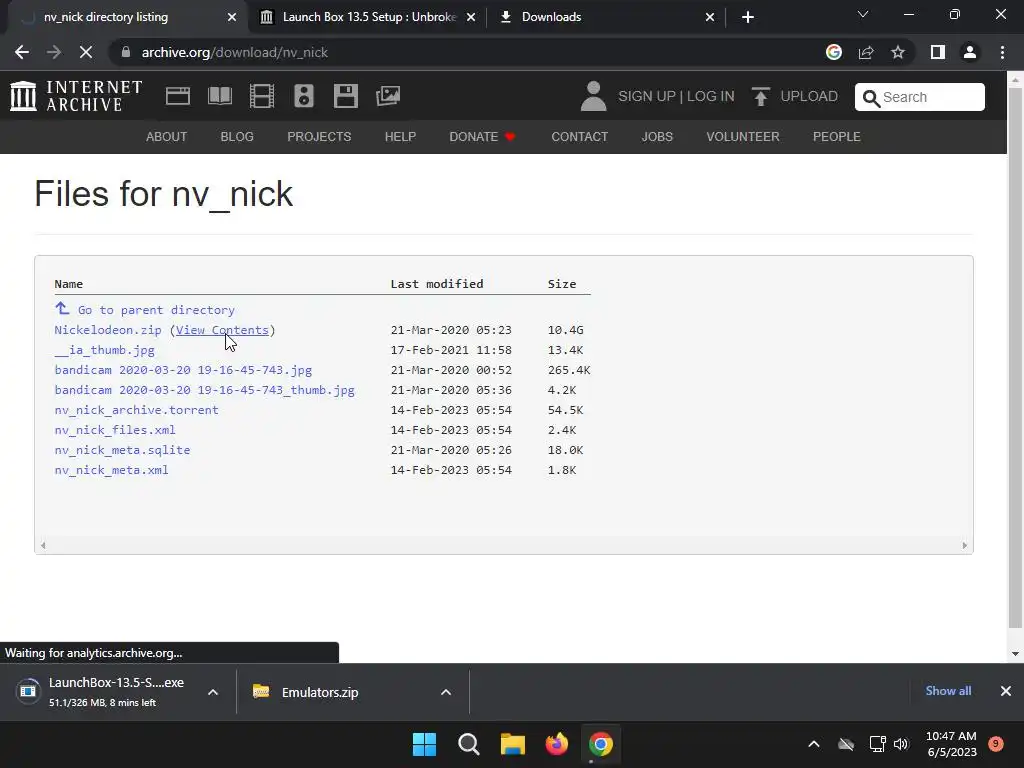Open __ia_thumb.jpg file link
The image size is (1024, 768).
104,350
